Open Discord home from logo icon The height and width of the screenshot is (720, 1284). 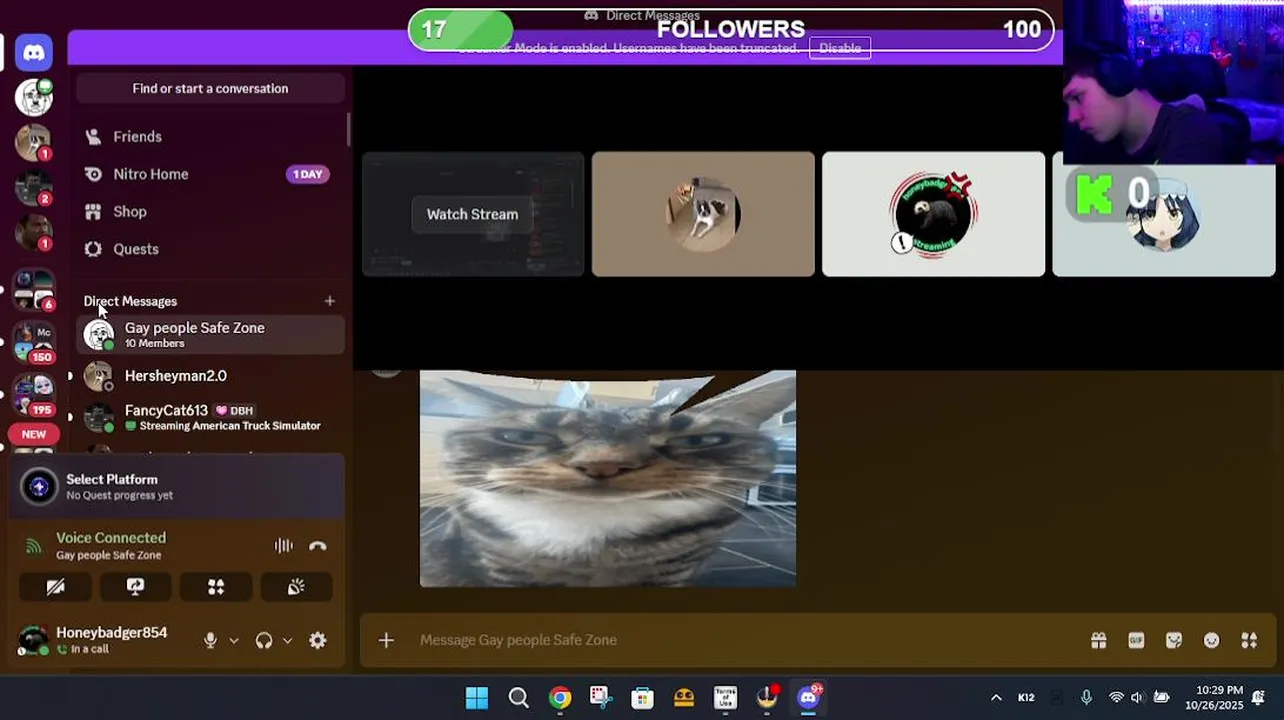point(33,52)
